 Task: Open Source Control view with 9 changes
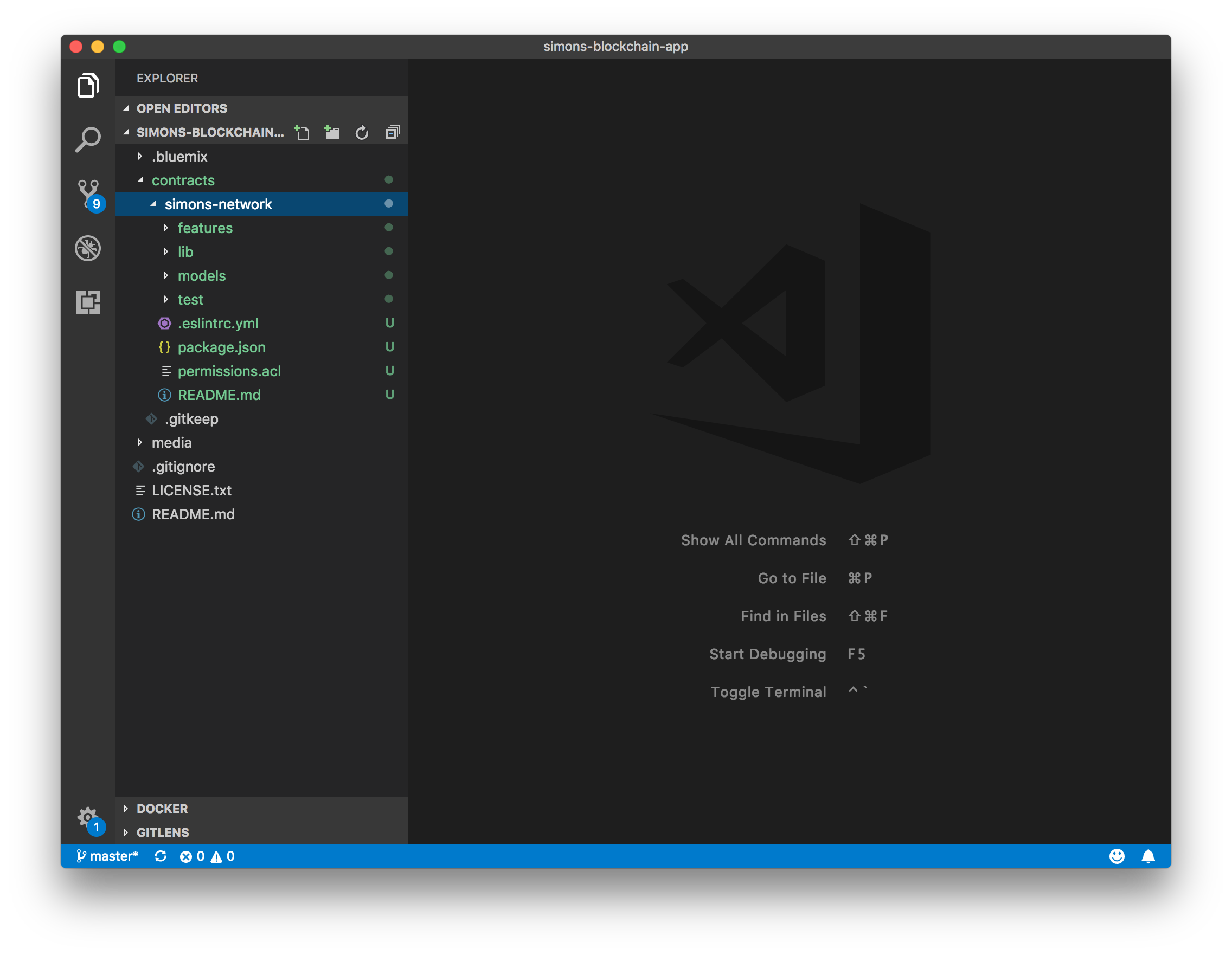[x=88, y=193]
